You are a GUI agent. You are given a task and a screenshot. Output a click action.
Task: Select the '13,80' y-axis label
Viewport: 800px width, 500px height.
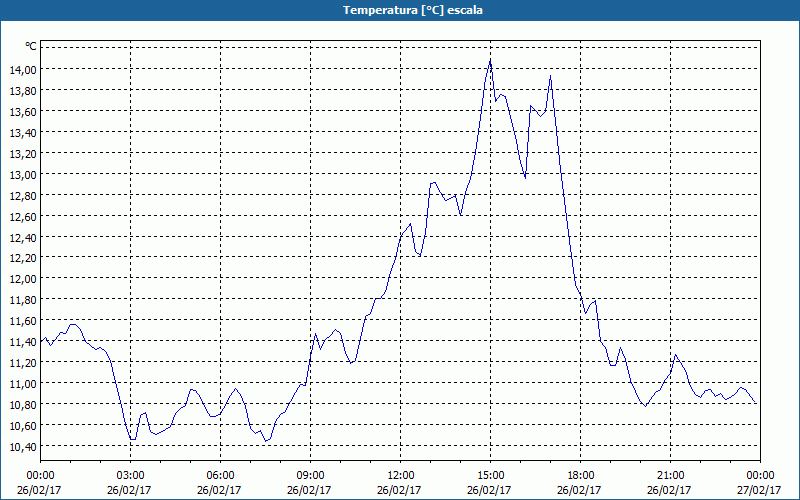pyautogui.click(x=23, y=90)
